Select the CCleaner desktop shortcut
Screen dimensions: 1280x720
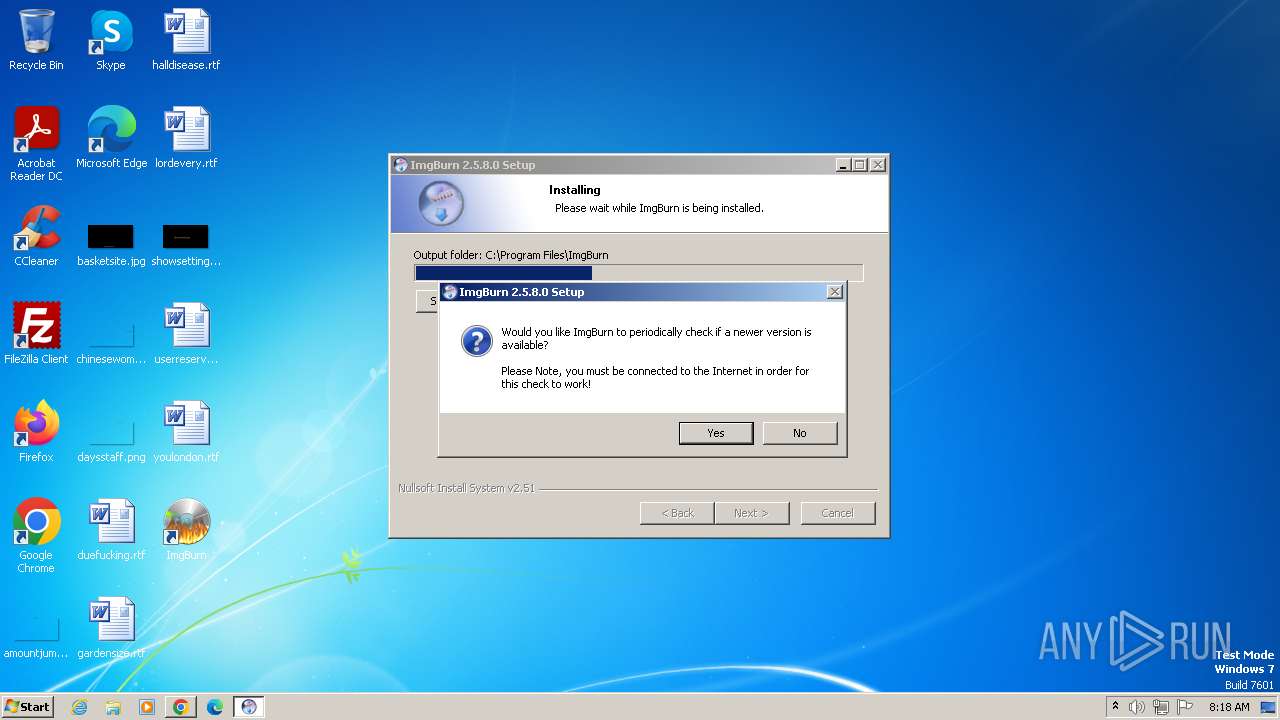tap(36, 236)
